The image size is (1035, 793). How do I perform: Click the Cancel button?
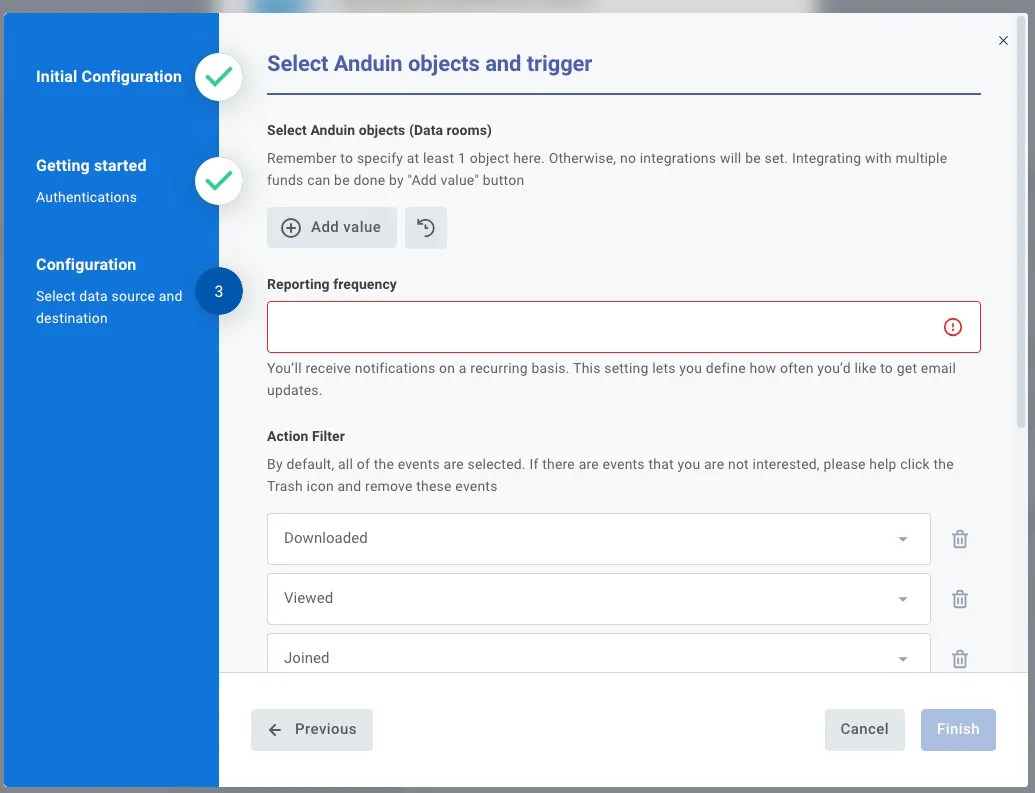click(864, 730)
